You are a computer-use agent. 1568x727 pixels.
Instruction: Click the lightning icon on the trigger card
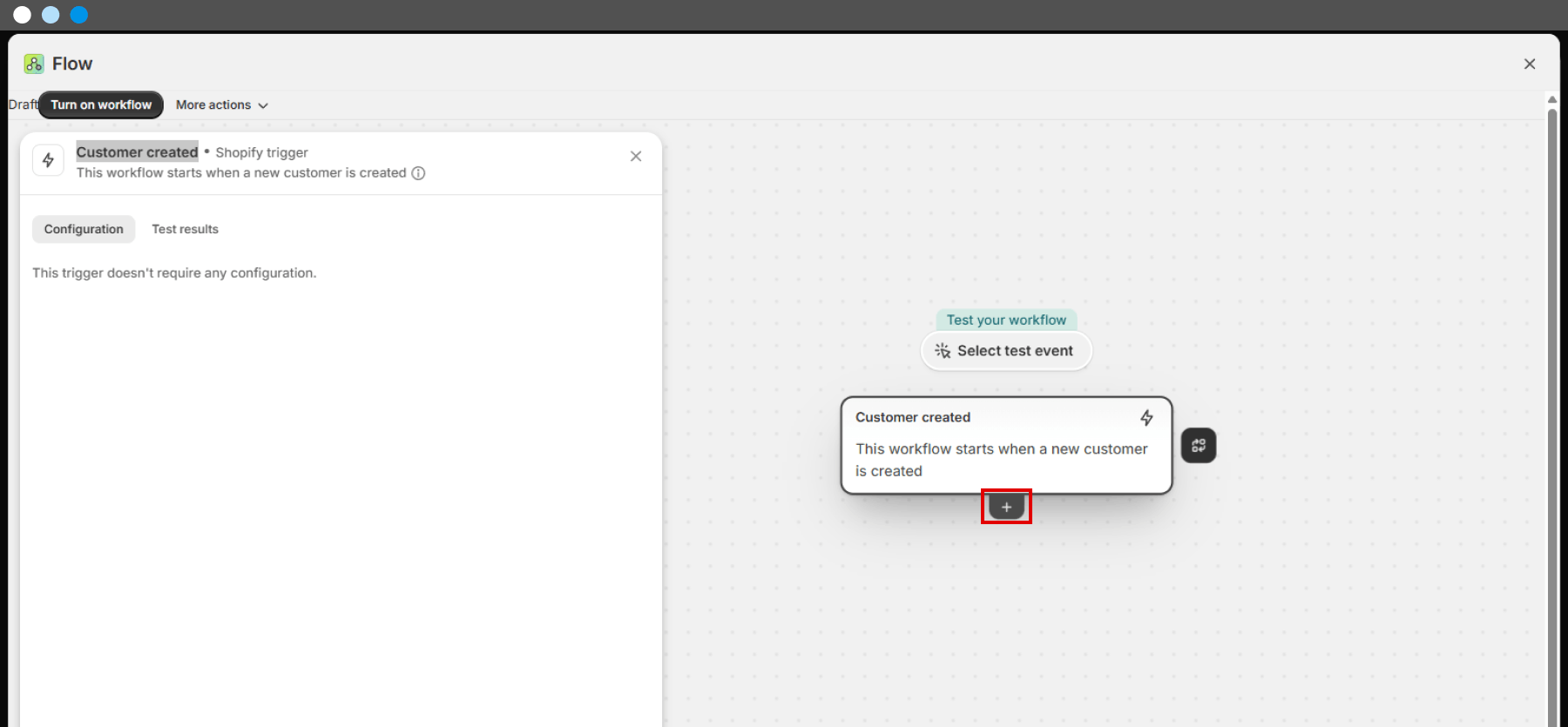(x=1147, y=418)
